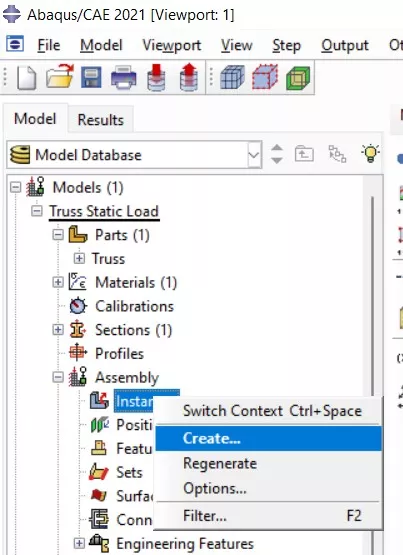403x555 pixels.
Task: Choose Filter... from context menu
Action: coord(269,516)
